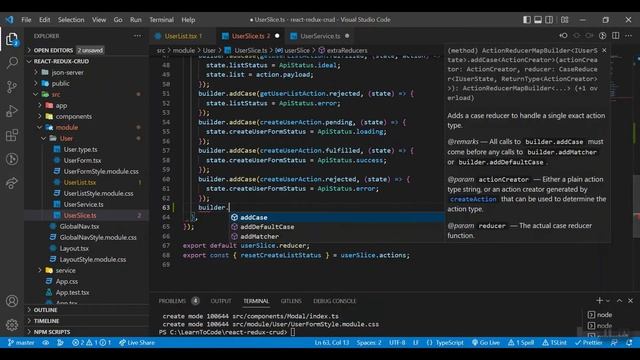The image size is (640, 360).
Task: Click Go Live in the status bar
Action: coord(486,342)
